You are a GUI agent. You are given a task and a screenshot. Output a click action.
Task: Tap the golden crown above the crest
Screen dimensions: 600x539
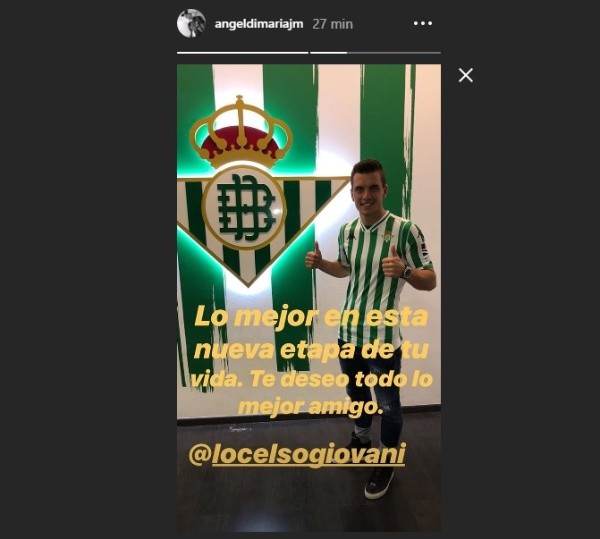[241, 132]
